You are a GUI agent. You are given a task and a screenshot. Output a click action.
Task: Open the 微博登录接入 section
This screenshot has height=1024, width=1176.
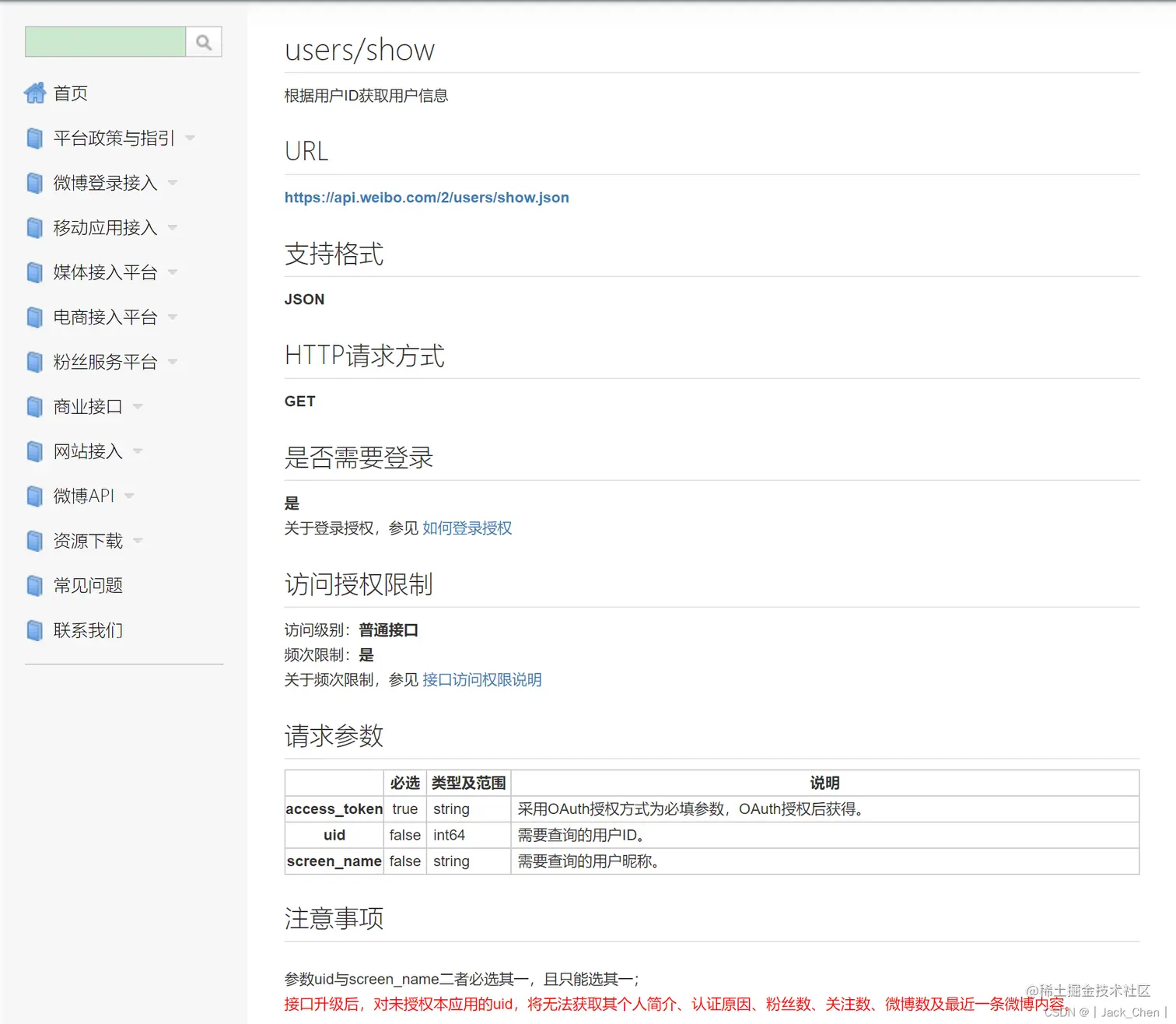coord(172,183)
